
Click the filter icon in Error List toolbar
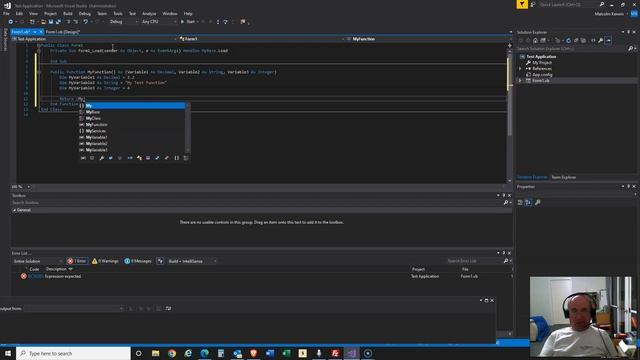160,261
